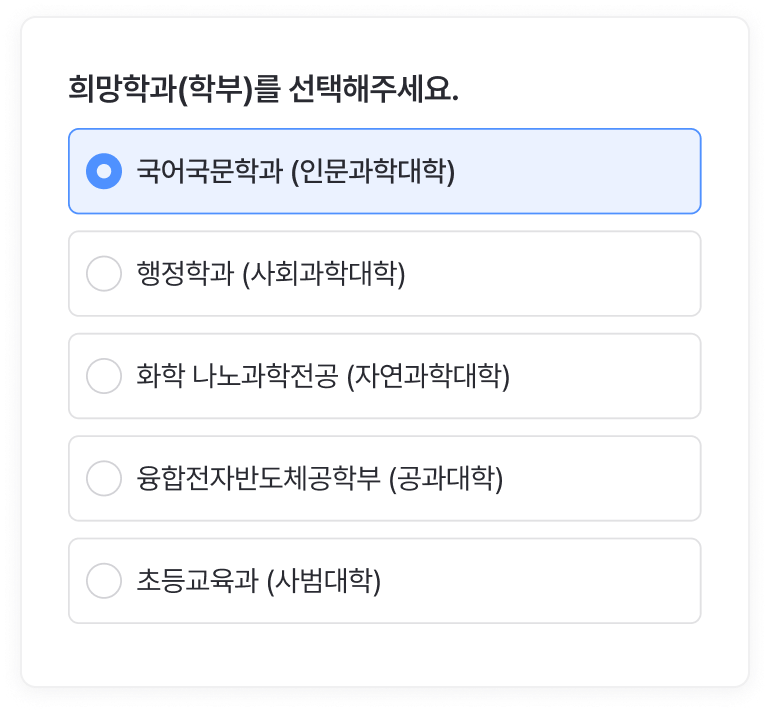The width and height of the screenshot is (770, 712).
Task: Click the 국어국문학과 (인문과학대학) label text
Action: click(296, 171)
